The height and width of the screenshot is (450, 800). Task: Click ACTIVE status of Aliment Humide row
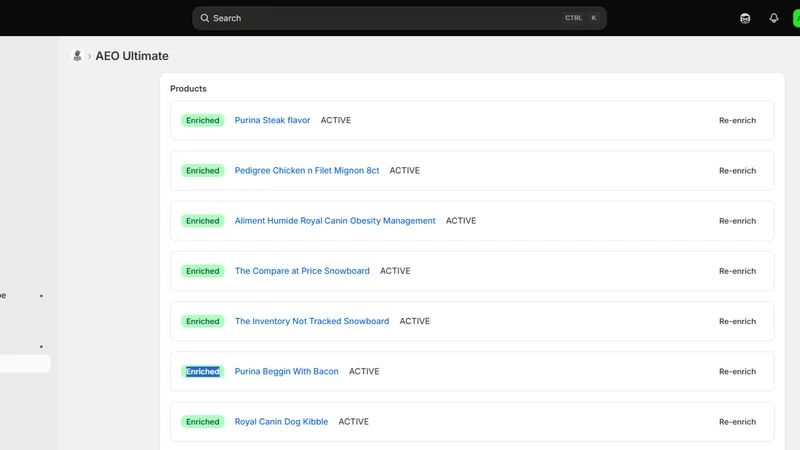coord(461,221)
